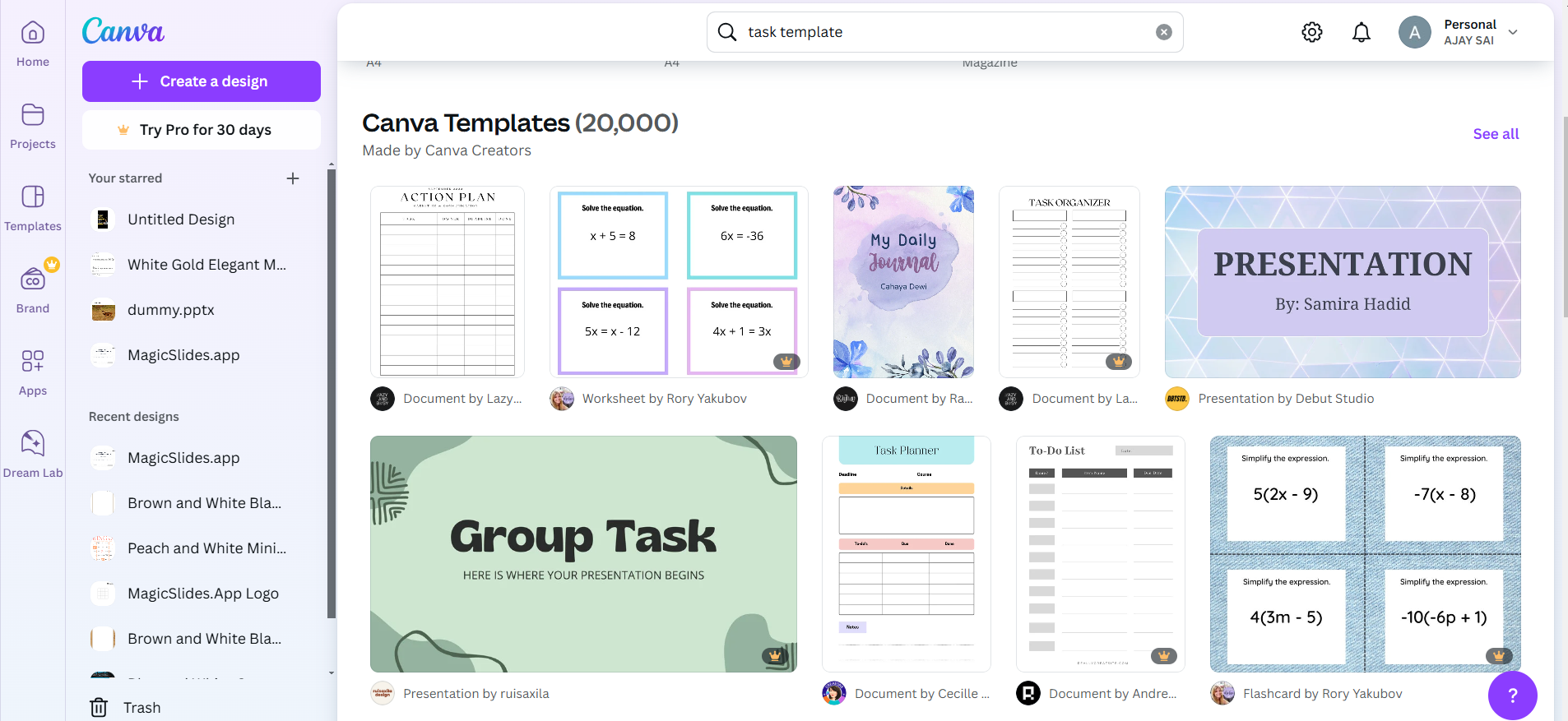Click the crown icon on the Group Task template
The height and width of the screenshot is (721, 1568).
pyautogui.click(x=774, y=655)
